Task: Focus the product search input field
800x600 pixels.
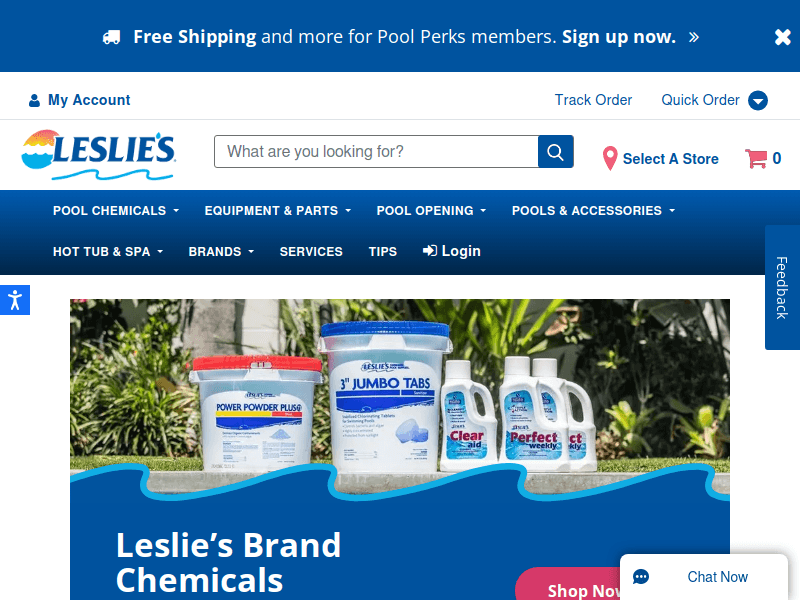Action: pyautogui.click(x=376, y=152)
